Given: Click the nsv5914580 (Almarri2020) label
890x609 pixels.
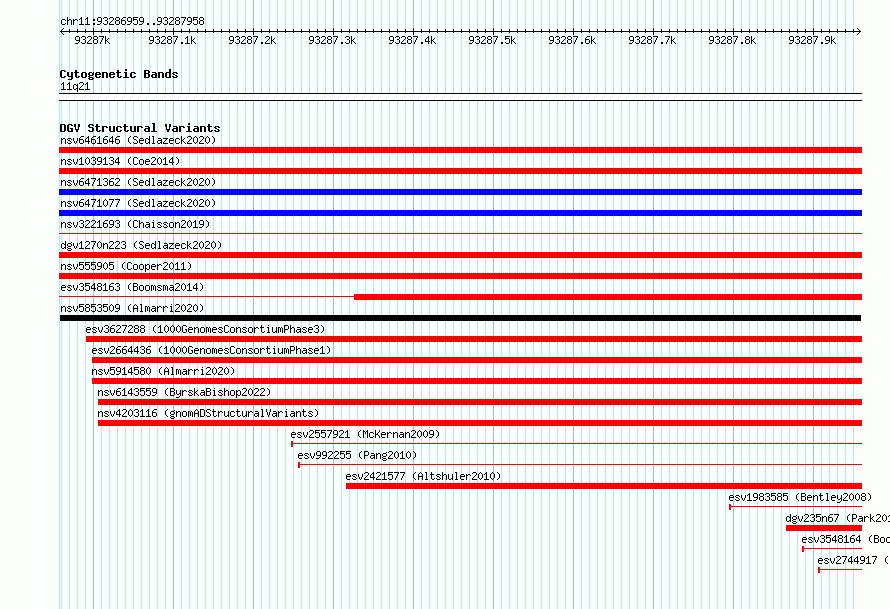Looking at the screenshot, I should click(x=163, y=371).
